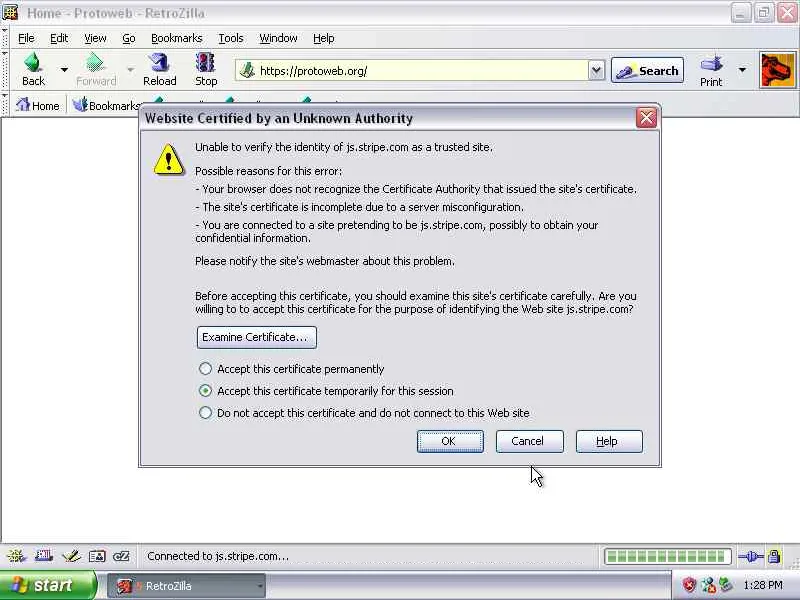Open the Windows start menu
This screenshot has width=800, height=600.
click(47, 585)
